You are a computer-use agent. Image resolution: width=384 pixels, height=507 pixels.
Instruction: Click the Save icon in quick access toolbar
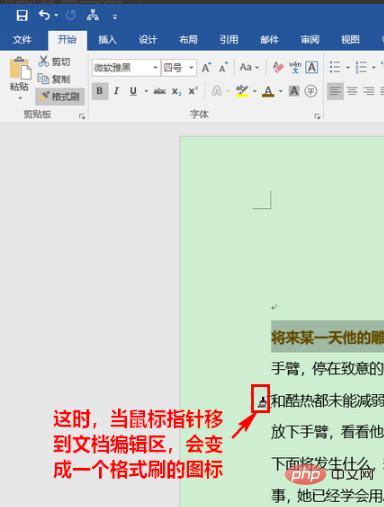[x=22, y=15]
